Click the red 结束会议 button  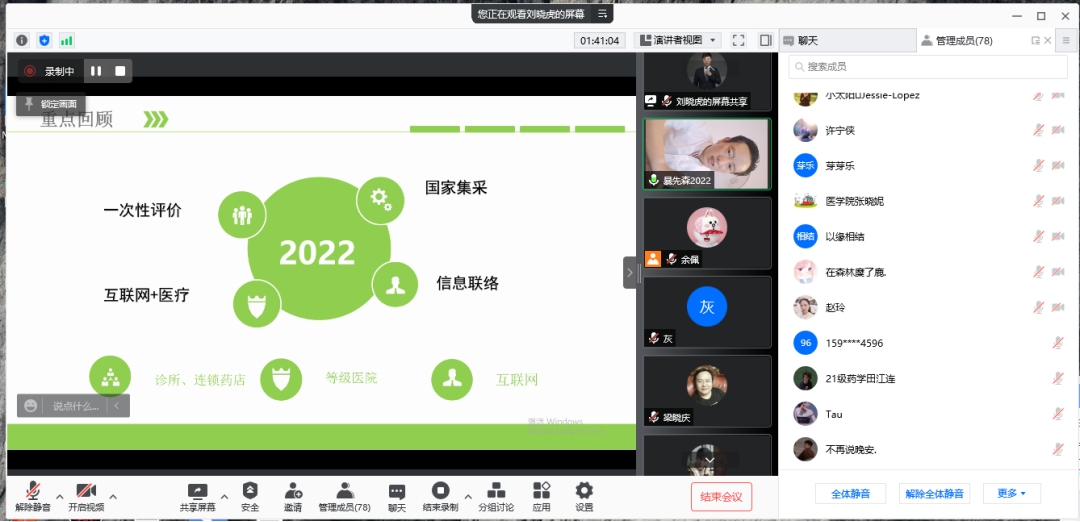[x=721, y=497]
